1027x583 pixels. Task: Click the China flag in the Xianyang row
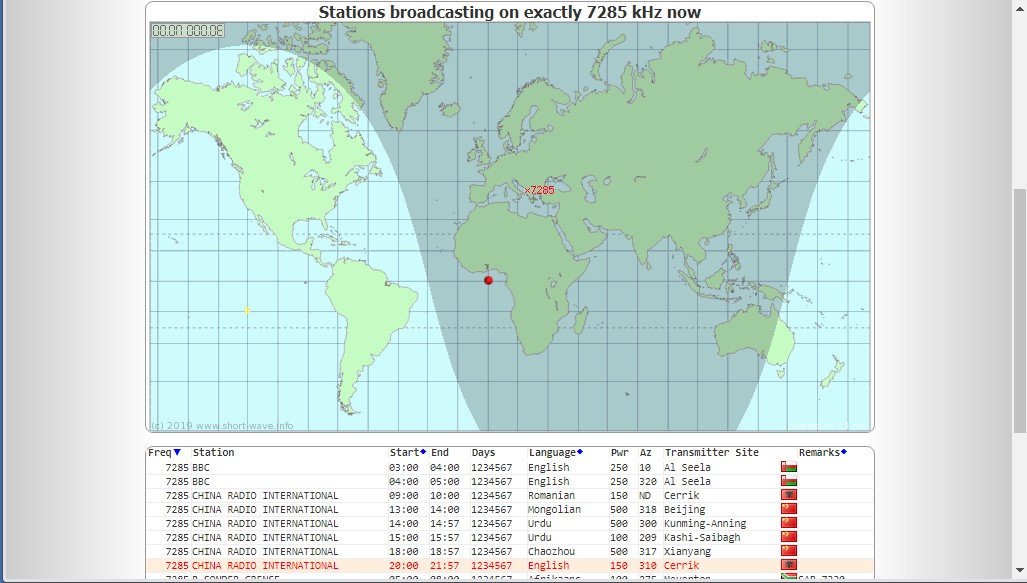(789, 551)
